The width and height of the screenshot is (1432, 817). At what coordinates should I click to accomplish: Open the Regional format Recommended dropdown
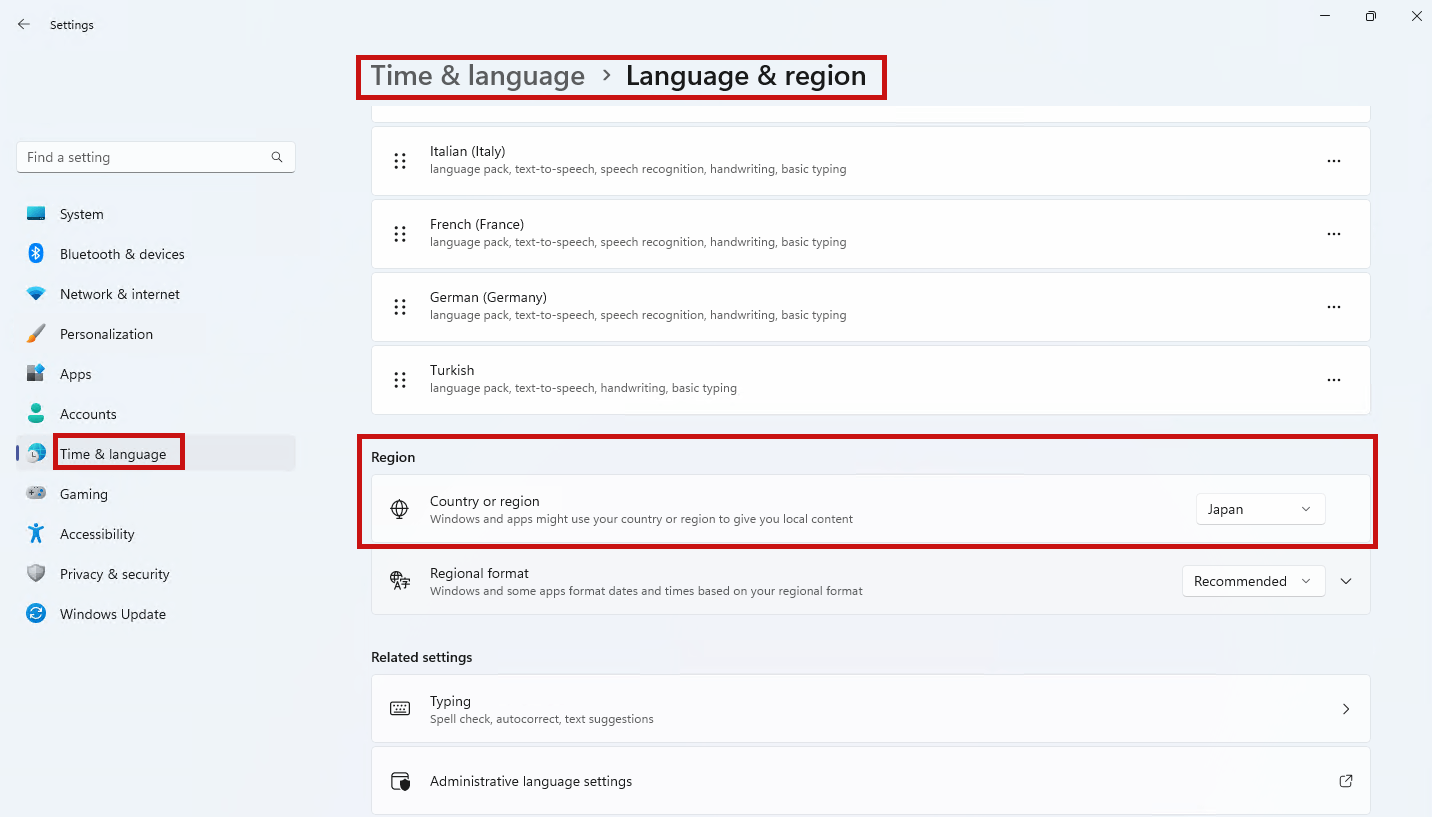[x=1253, y=581]
